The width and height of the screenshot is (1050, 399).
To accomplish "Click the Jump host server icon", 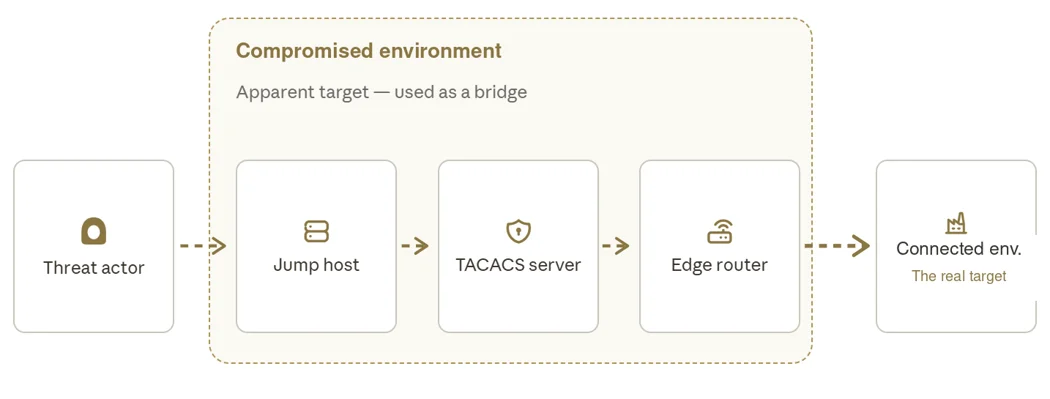I will pyautogui.click(x=316, y=231).
